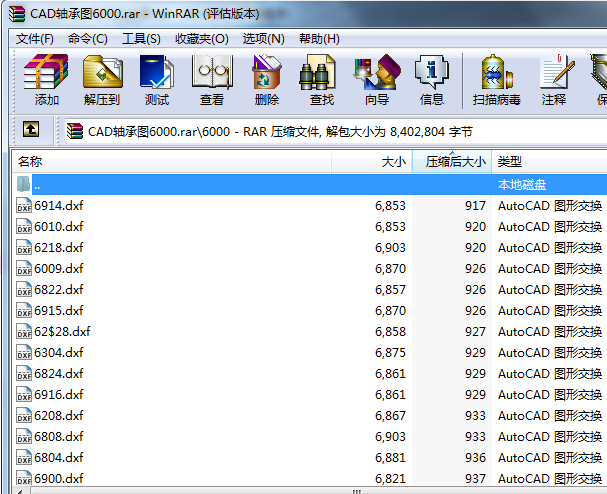Open the 查看 (View) tool
This screenshot has width=607, height=494.
click(x=212, y=80)
